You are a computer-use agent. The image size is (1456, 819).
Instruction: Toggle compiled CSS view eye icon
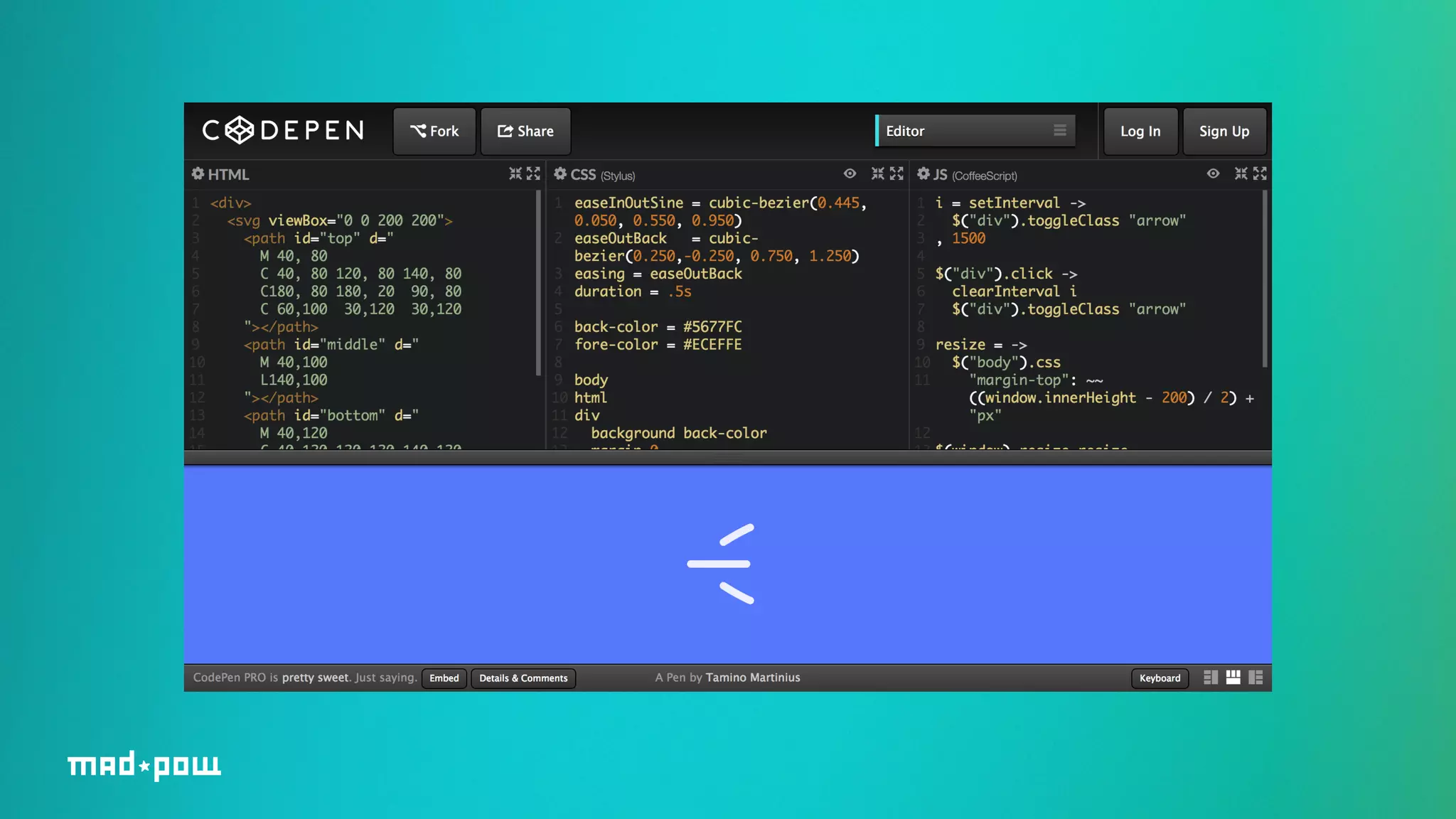point(850,173)
